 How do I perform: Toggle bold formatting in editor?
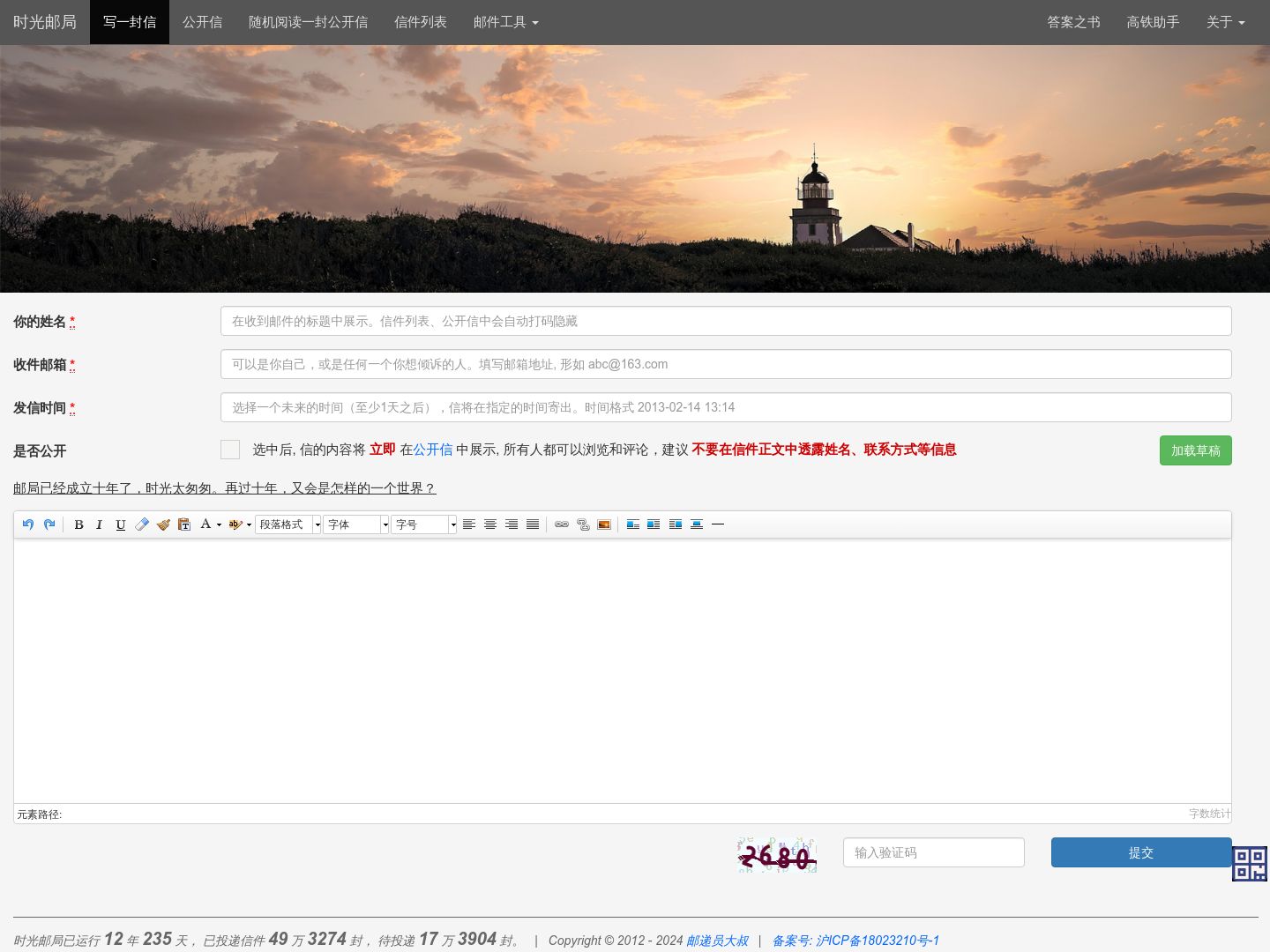click(x=78, y=524)
